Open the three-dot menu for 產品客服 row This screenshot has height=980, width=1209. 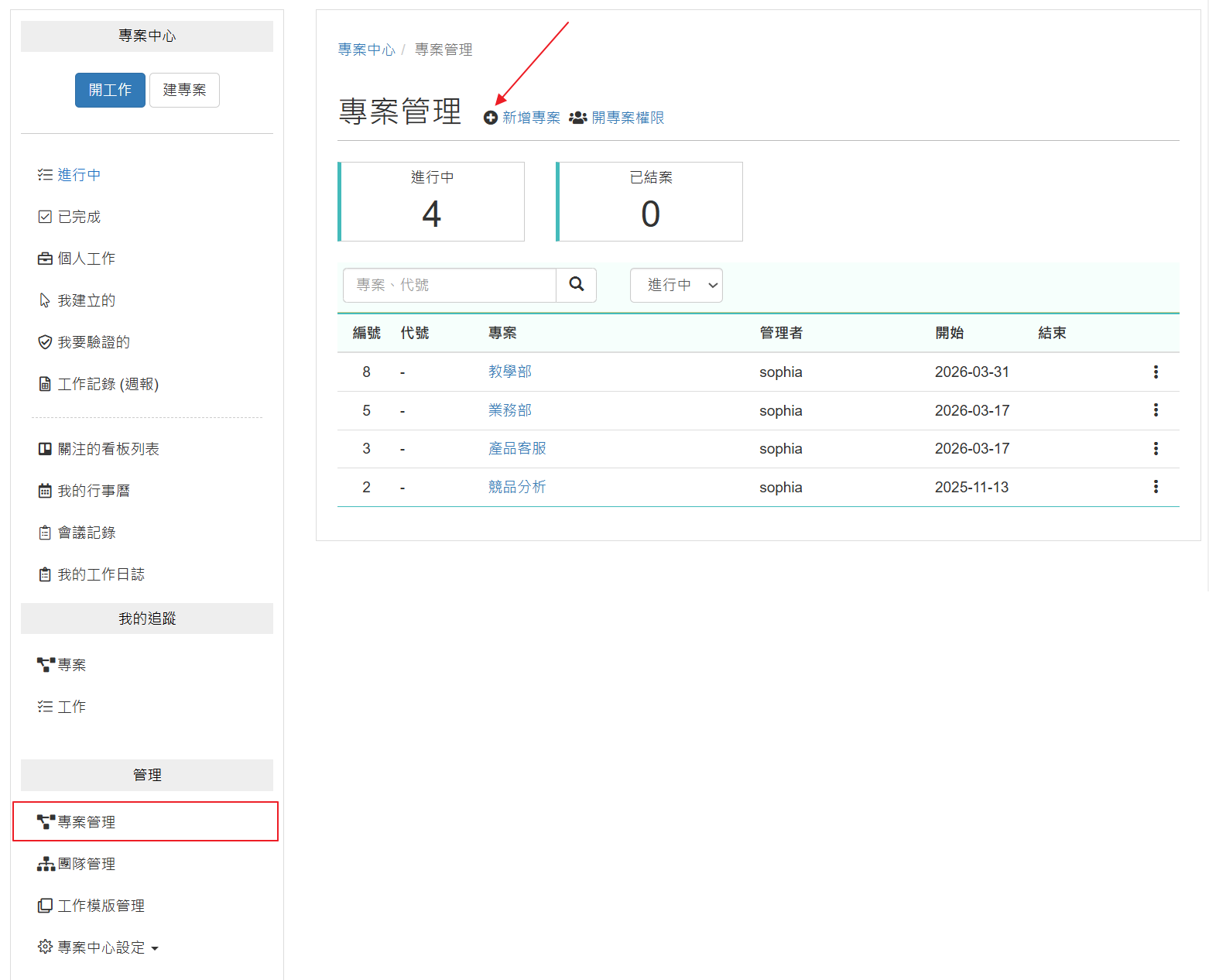click(x=1156, y=448)
